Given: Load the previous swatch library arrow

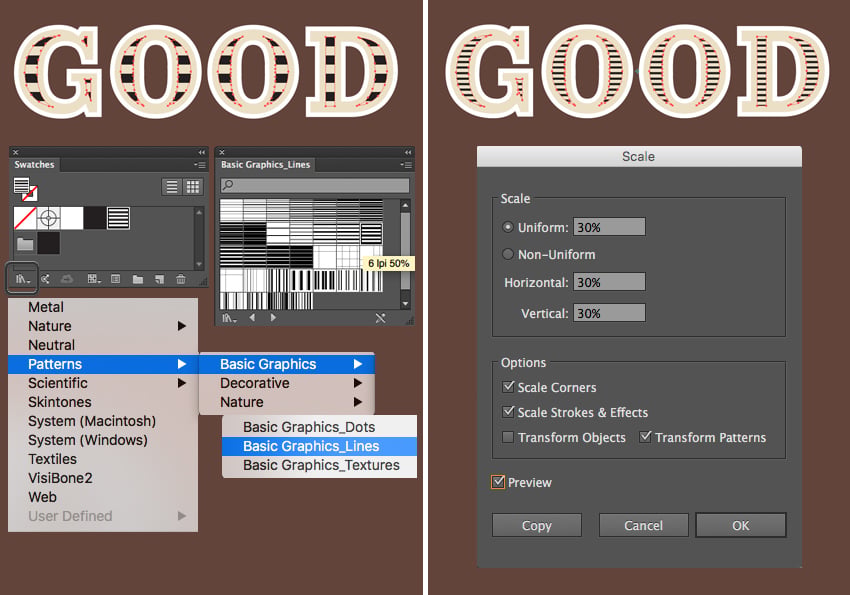Looking at the screenshot, I should 252,318.
